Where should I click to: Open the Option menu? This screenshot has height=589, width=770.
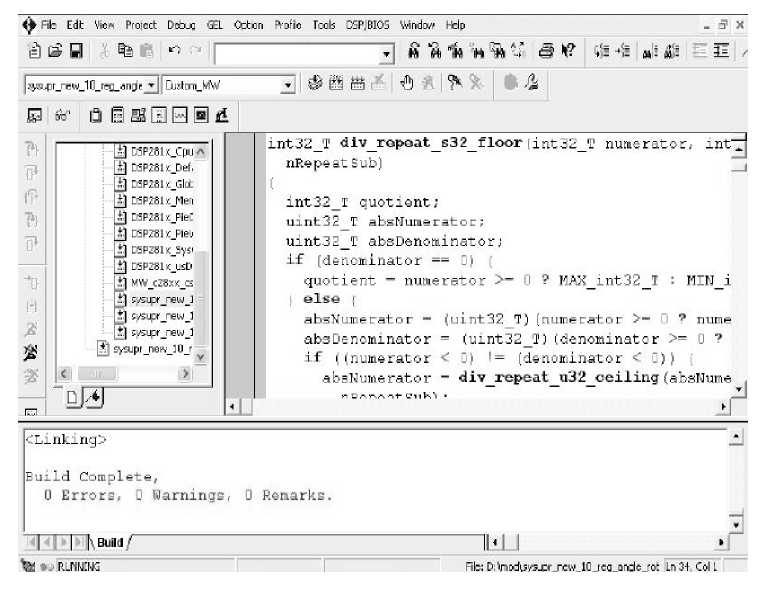(x=248, y=25)
